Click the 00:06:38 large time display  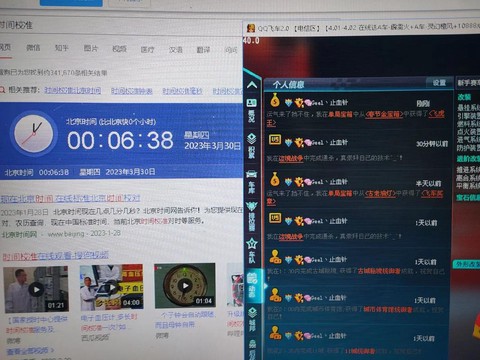[x=120, y=140]
